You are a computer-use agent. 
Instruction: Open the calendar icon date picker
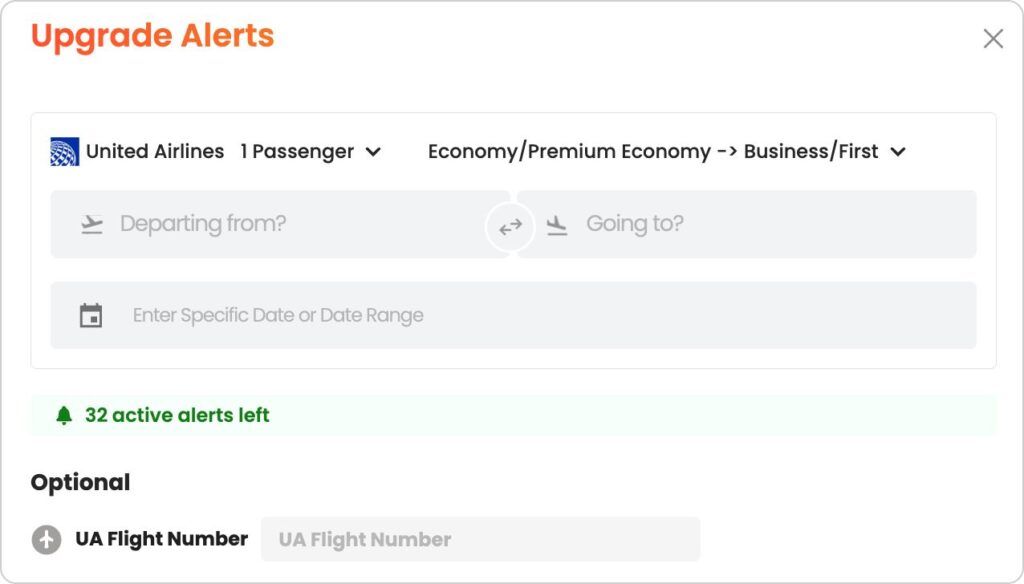(91, 316)
